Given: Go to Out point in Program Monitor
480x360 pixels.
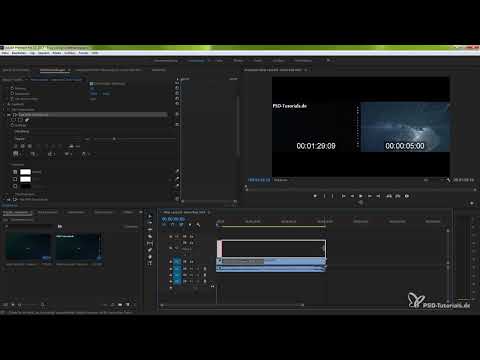Looking at the screenshot, I should pos(378,196).
